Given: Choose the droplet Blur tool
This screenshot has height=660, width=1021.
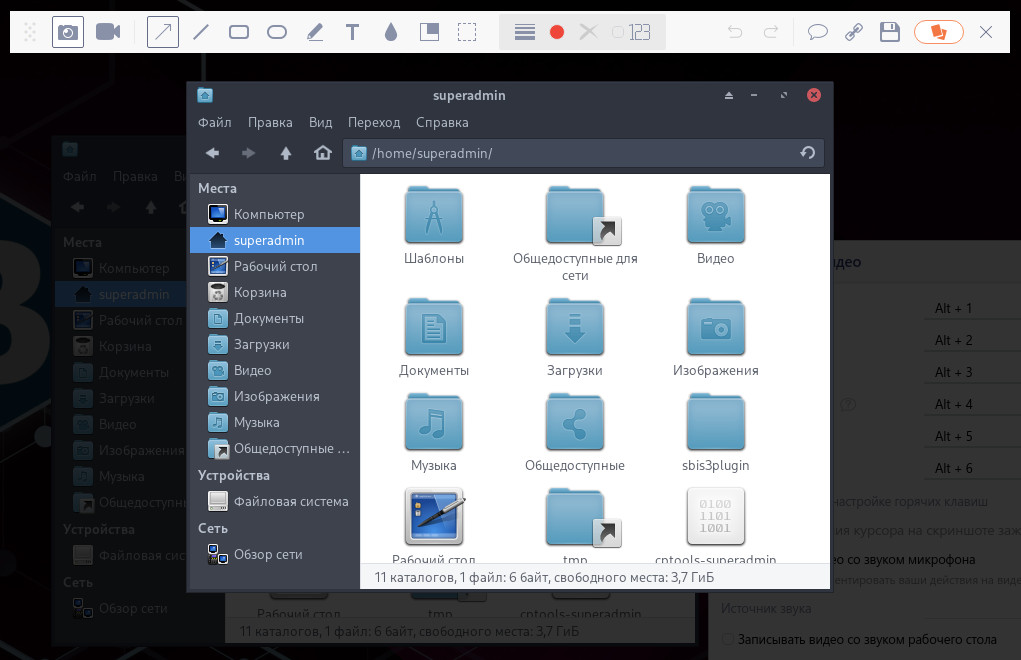Looking at the screenshot, I should [390, 32].
